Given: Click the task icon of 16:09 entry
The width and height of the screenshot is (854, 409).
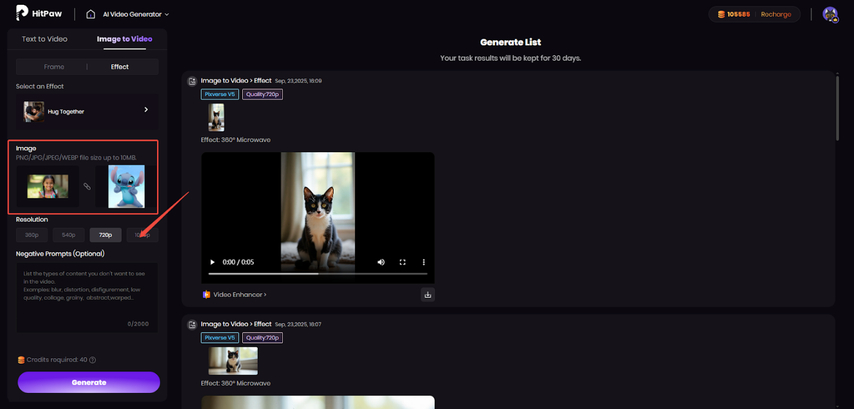Looking at the screenshot, I should point(192,81).
